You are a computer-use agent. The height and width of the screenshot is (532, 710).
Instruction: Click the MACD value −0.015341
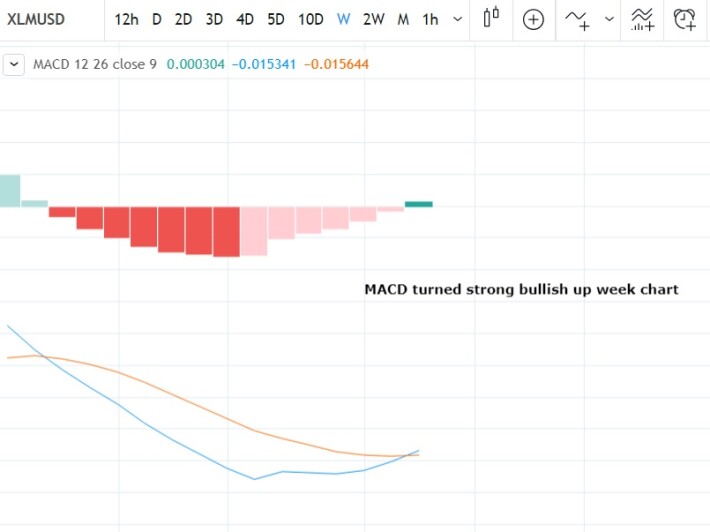pos(264,64)
